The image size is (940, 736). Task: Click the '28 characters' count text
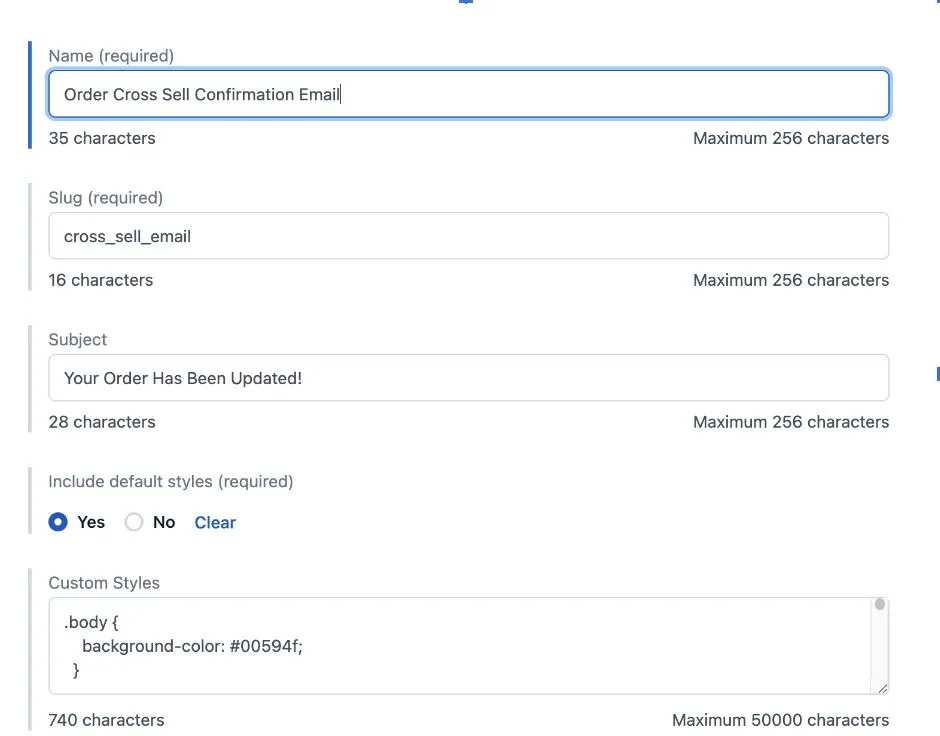click(102, 423)
